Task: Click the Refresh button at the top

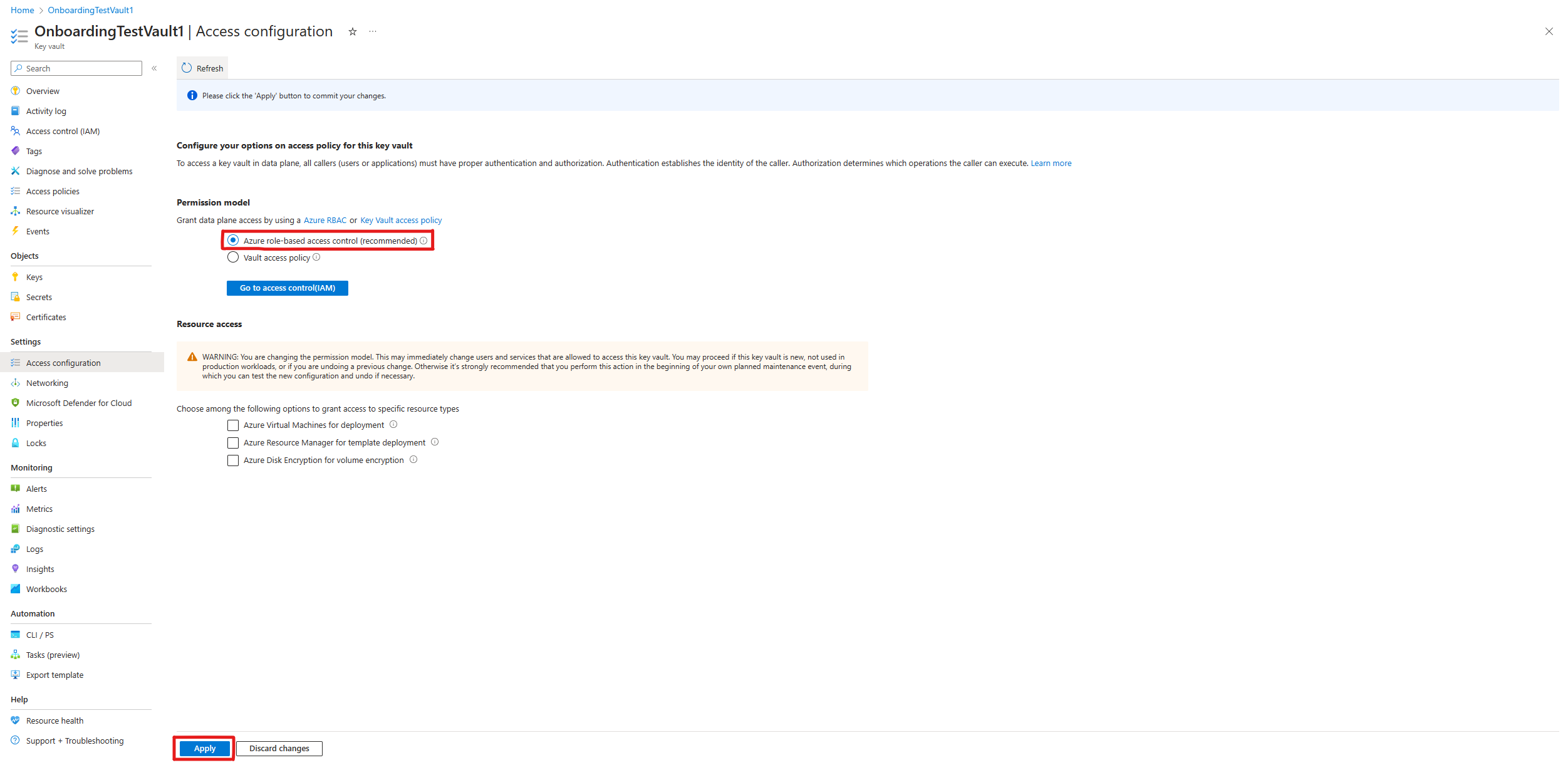Action: point(203,68)
